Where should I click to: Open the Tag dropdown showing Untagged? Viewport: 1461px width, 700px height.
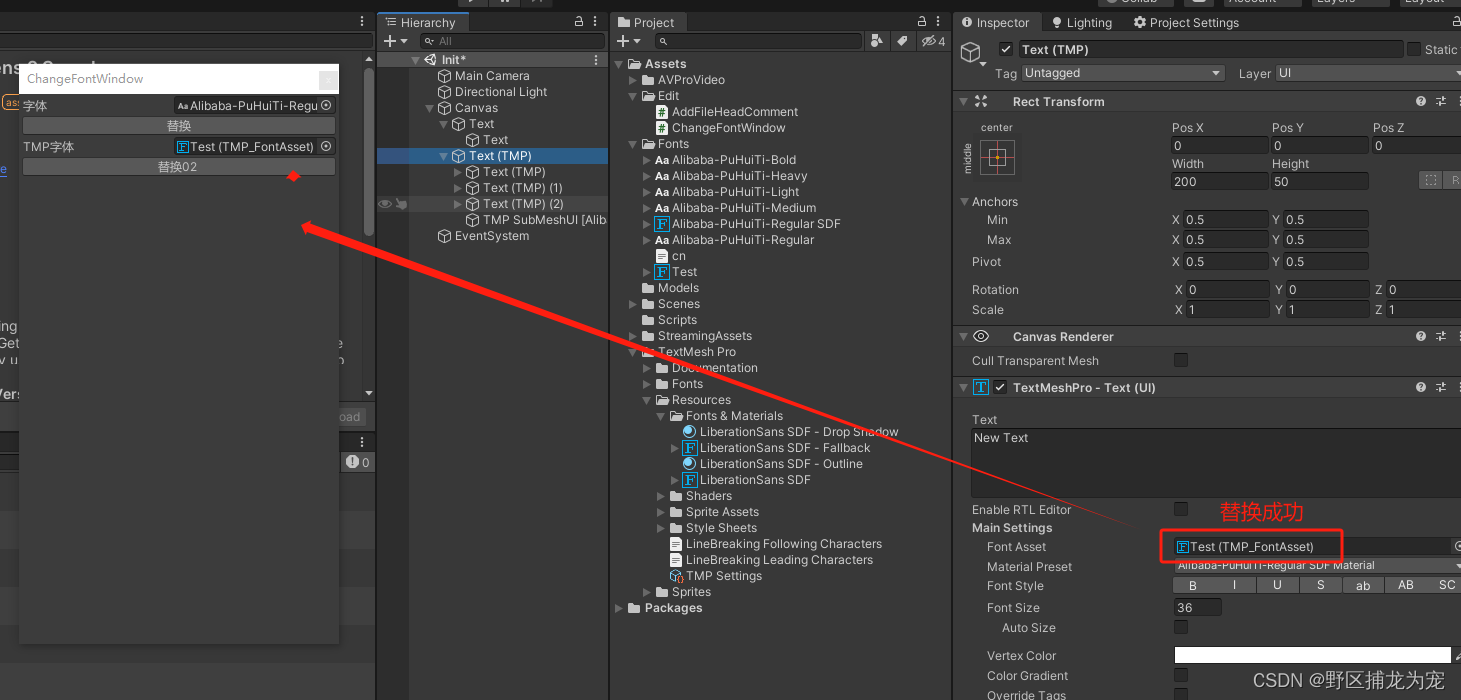click(x=1122, y=72)
